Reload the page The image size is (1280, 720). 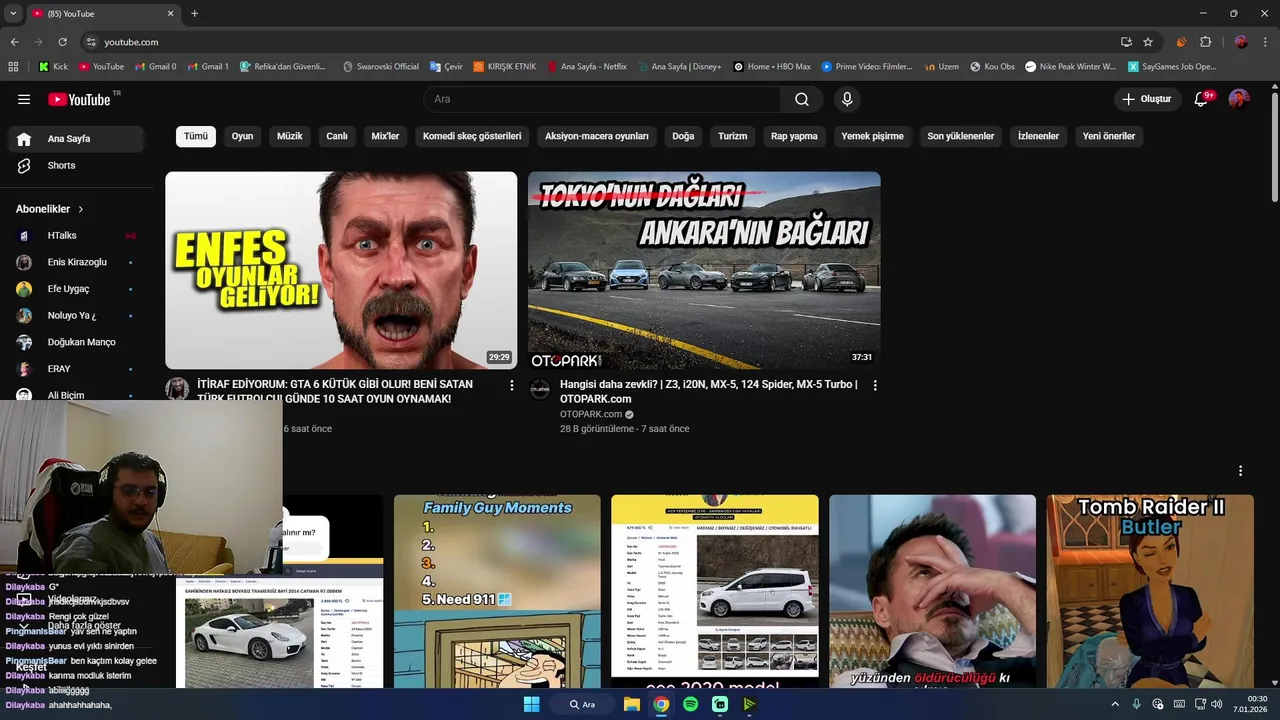point(62,42)
